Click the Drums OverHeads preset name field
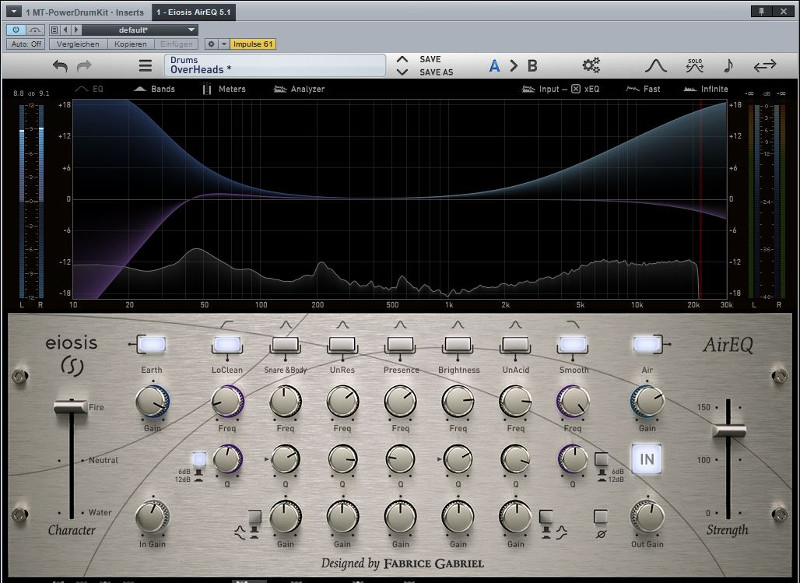Screen dimensions: 800x583 click(274, 65)
